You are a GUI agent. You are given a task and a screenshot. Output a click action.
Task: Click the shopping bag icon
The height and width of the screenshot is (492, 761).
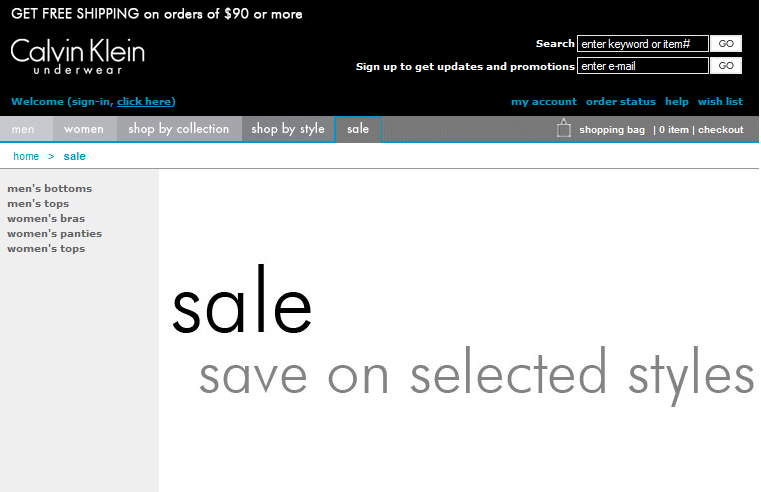(564, 128)
